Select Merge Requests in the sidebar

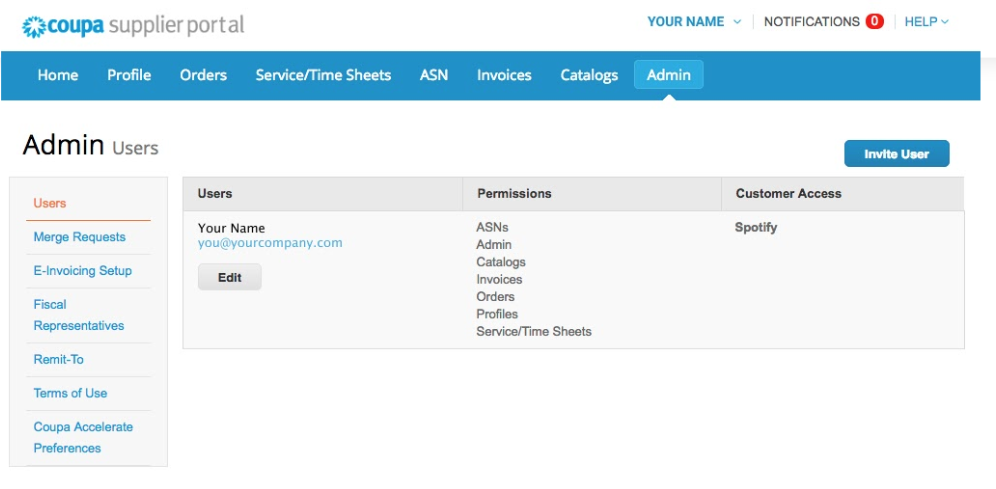[x=80, y=237]
